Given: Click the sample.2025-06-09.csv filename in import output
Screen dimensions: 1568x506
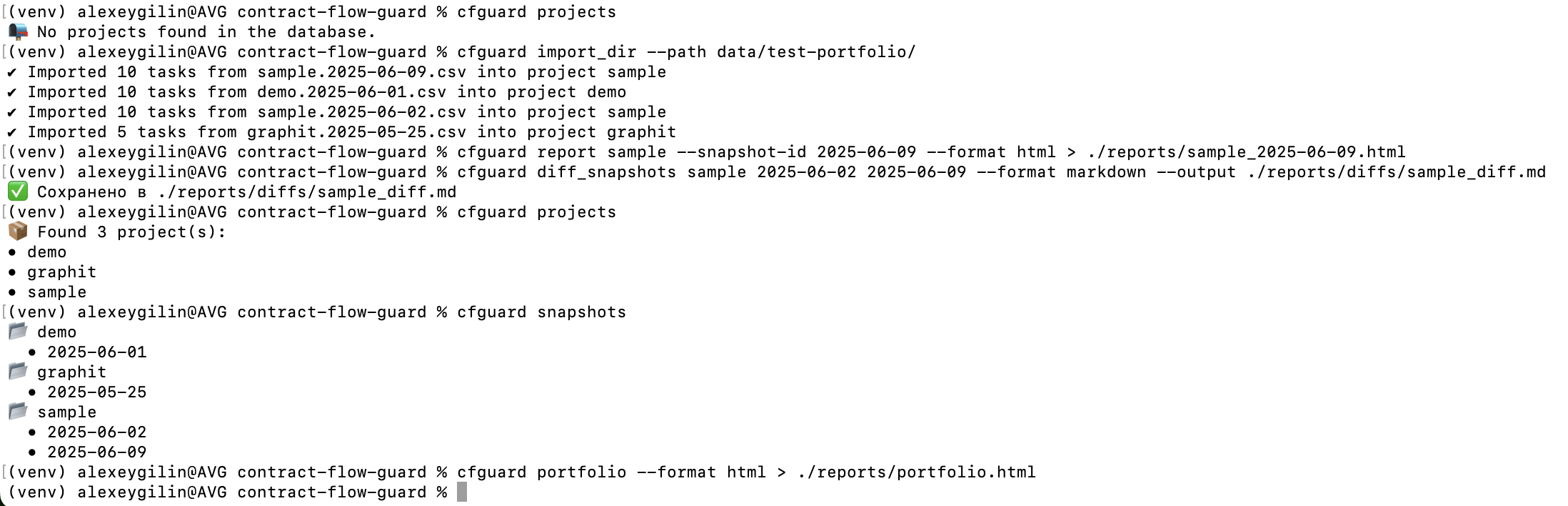Looking at the screenshot, I should 361,72.
